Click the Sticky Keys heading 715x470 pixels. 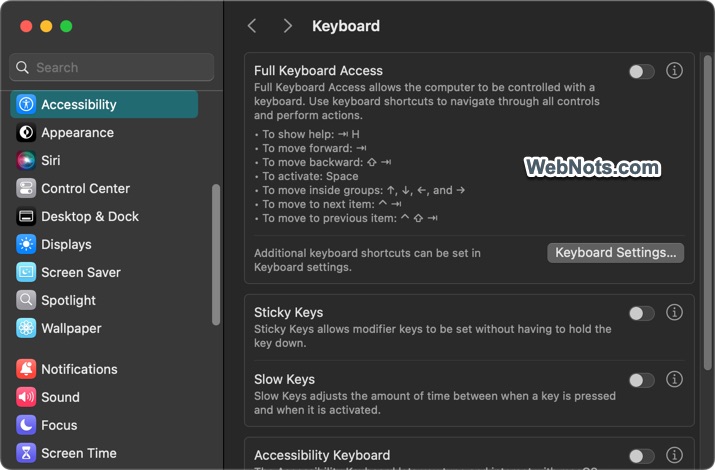coord(288,312)
